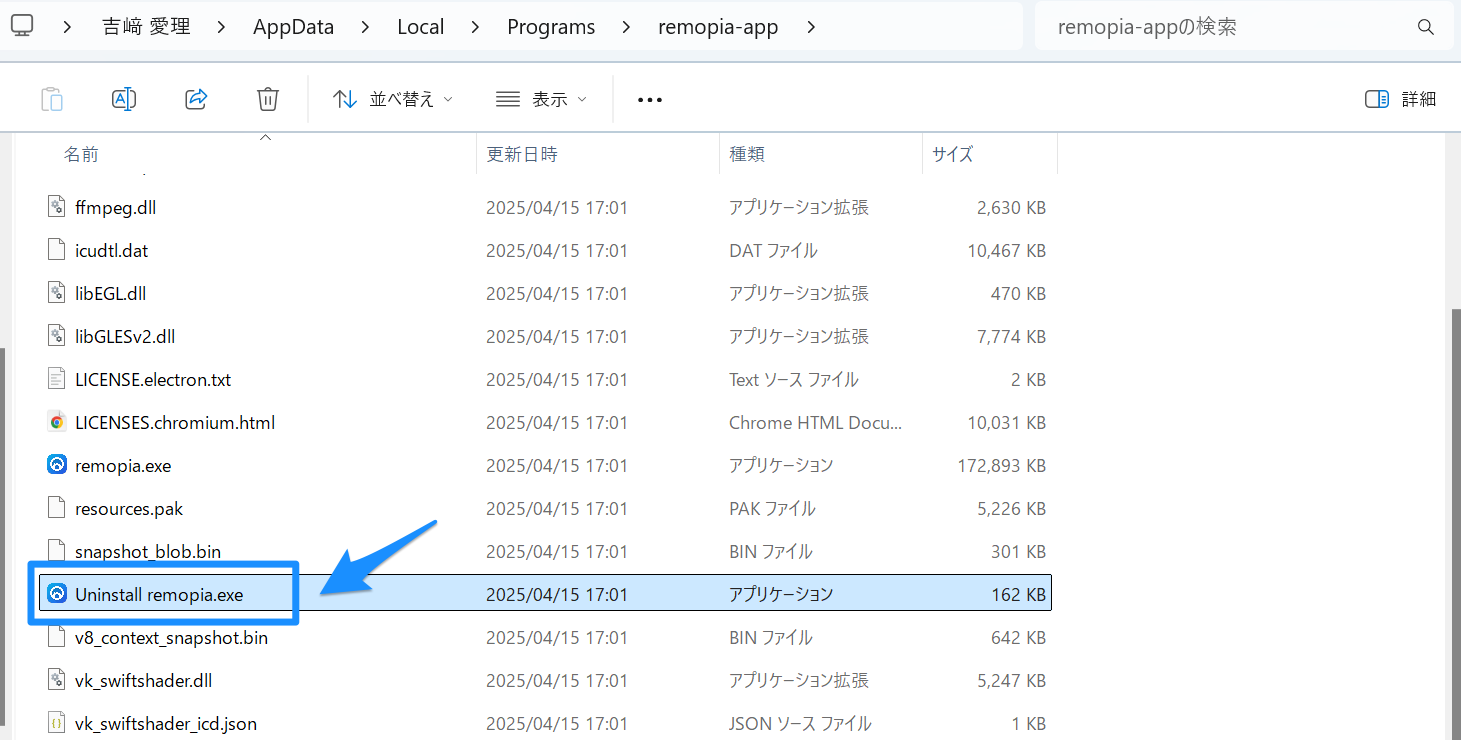Select the LICENSE.electron.txt file name

point(153,380)
